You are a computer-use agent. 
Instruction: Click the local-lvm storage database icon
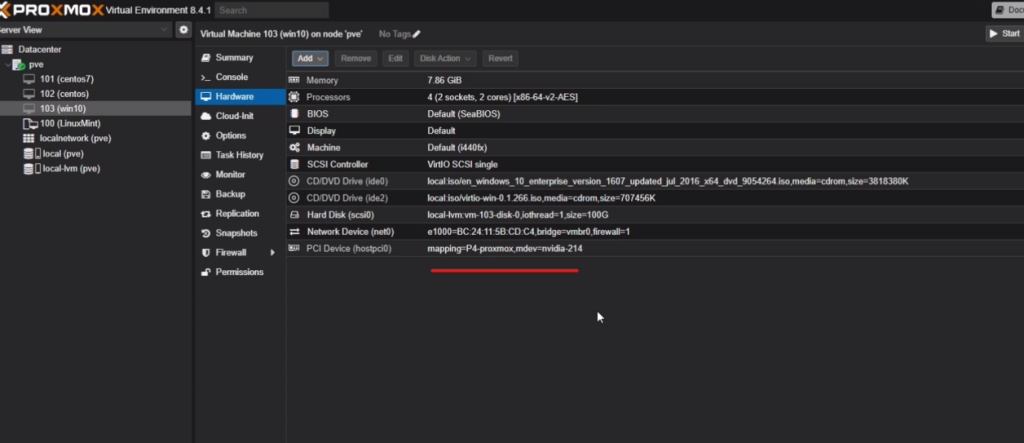[28, 169]
